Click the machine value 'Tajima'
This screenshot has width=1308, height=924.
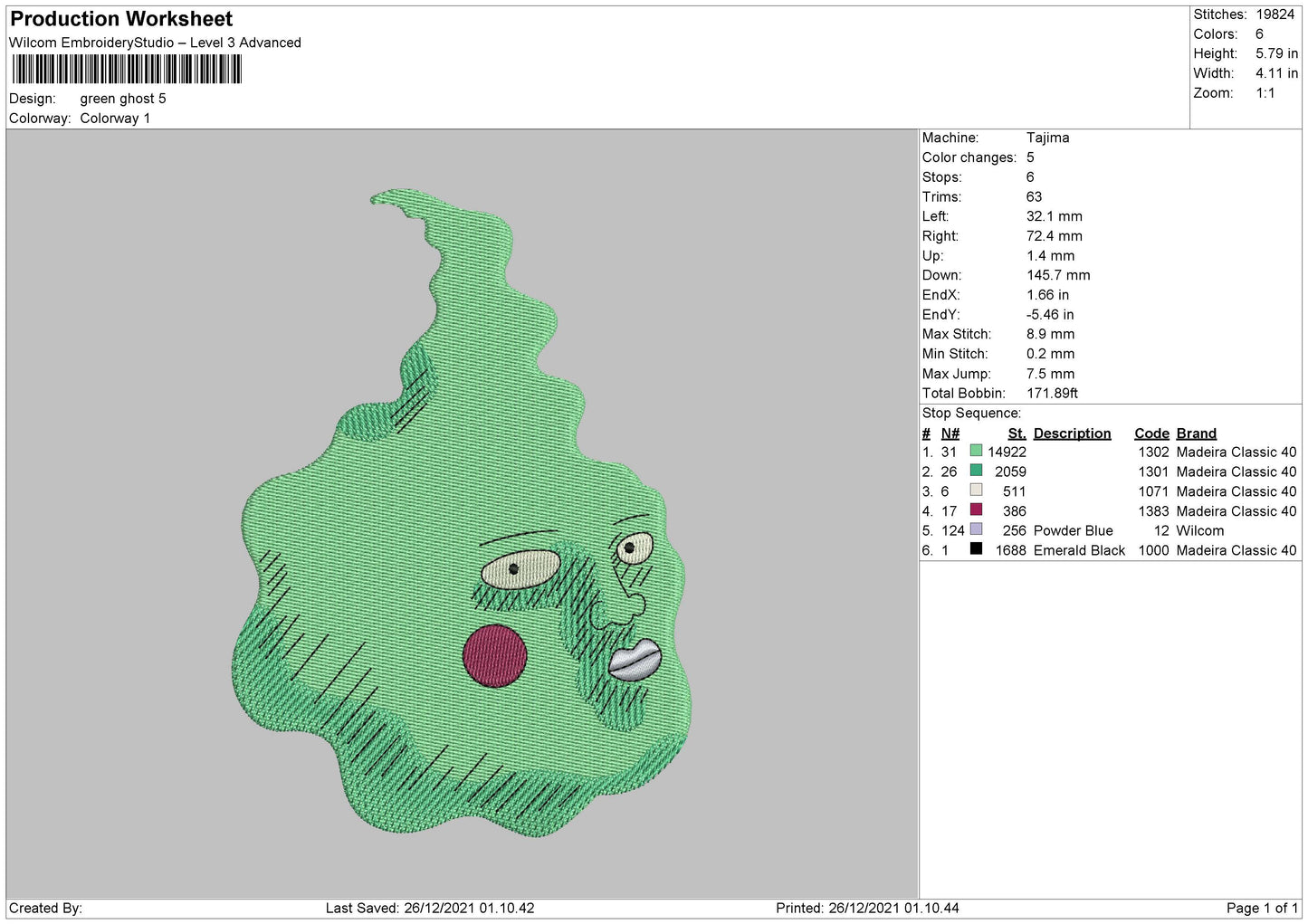(x=1047, y=138)
